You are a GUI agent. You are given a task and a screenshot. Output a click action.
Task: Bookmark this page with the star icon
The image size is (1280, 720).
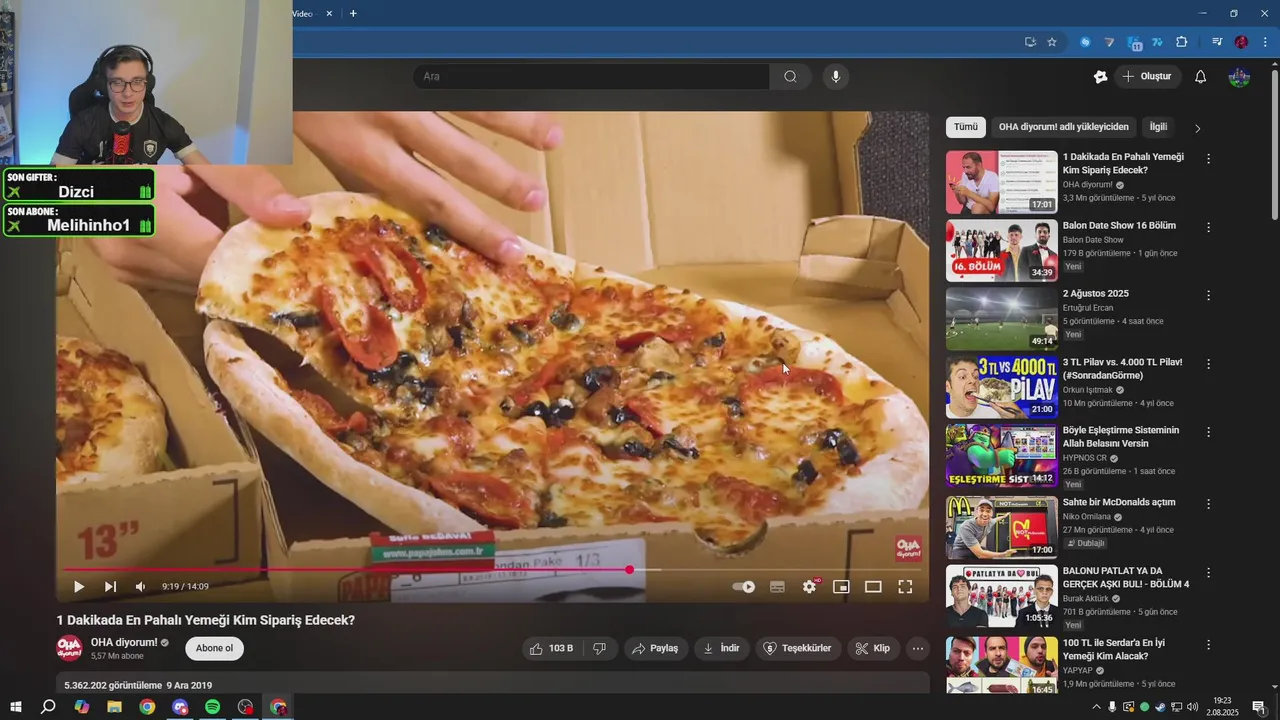coord(1052,42)
